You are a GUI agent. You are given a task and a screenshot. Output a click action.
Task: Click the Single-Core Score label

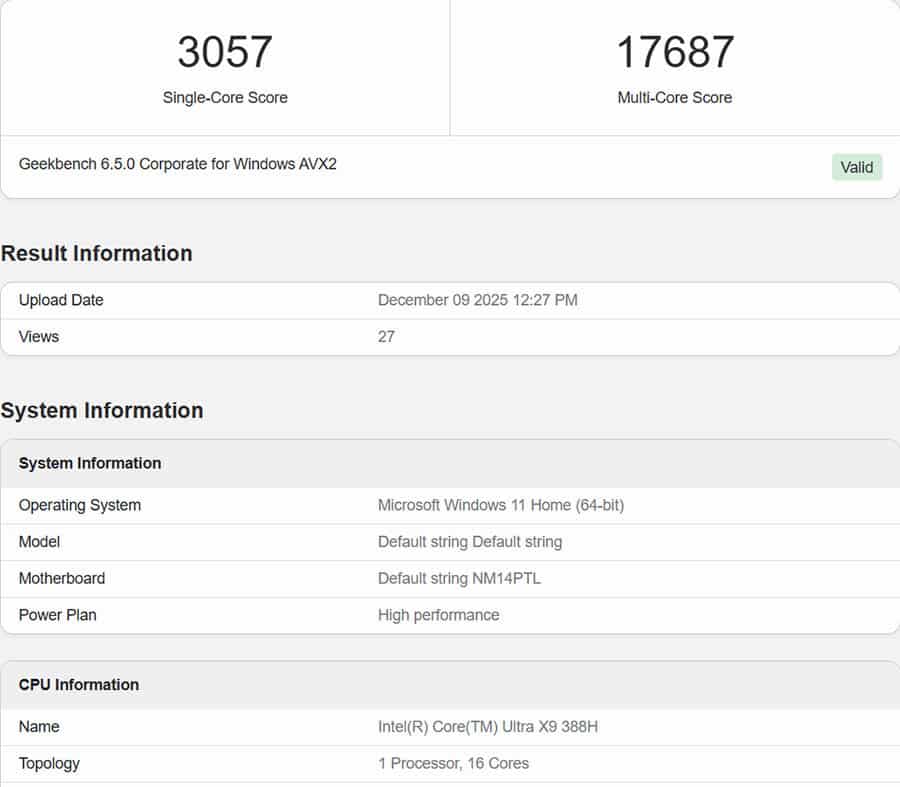point(224,97)
